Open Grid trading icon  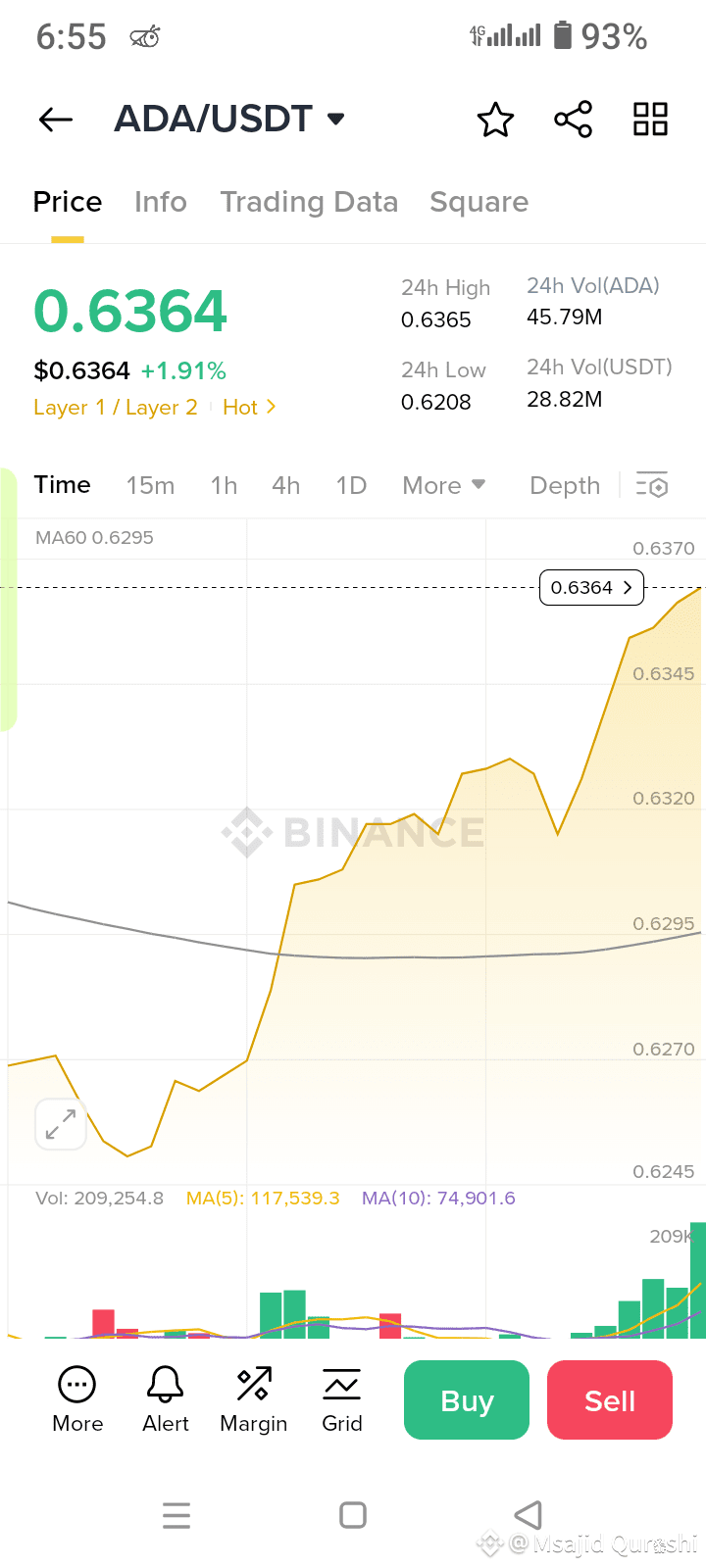click(342, 1385)
